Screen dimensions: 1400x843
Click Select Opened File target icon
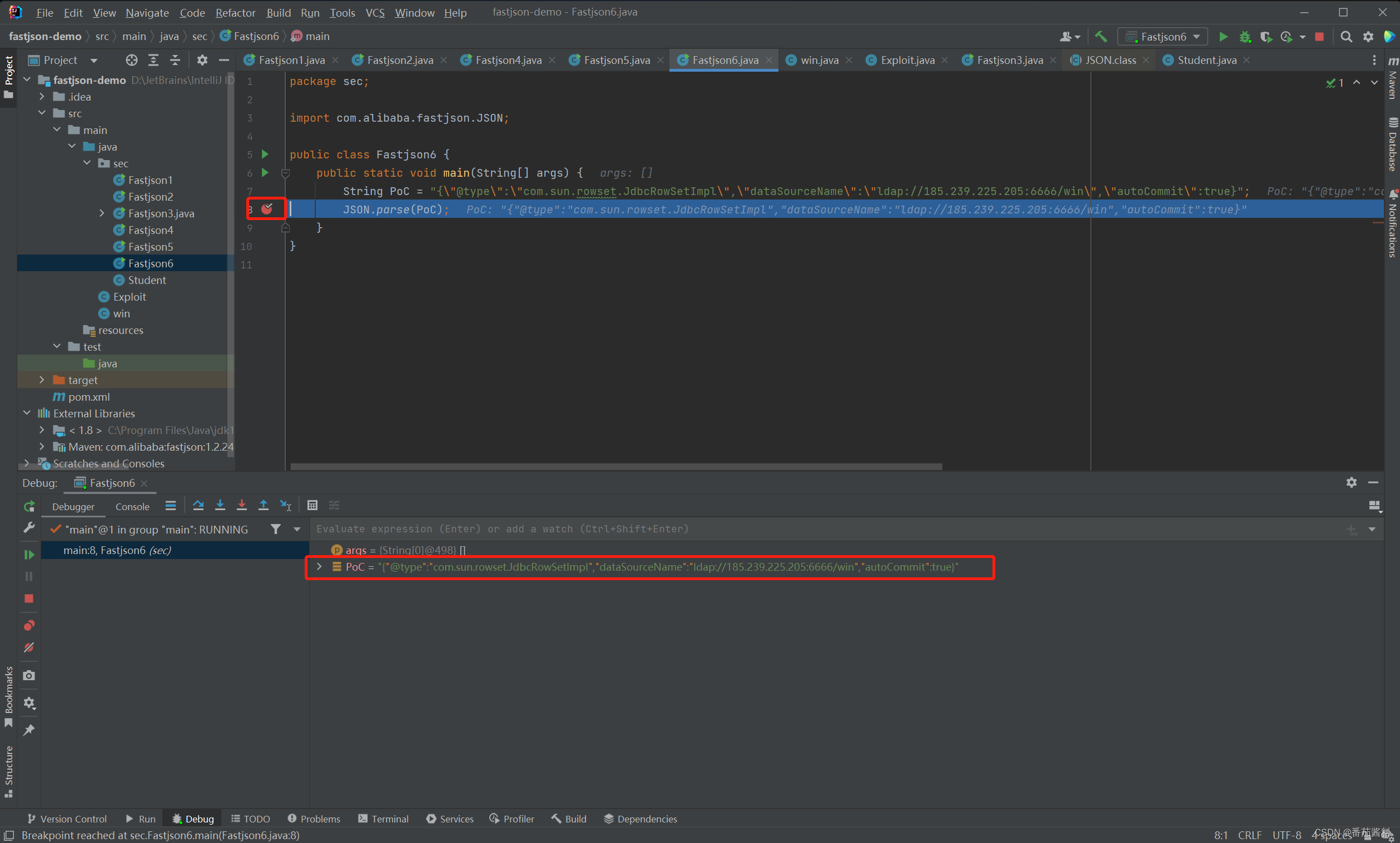pos(132,59)
